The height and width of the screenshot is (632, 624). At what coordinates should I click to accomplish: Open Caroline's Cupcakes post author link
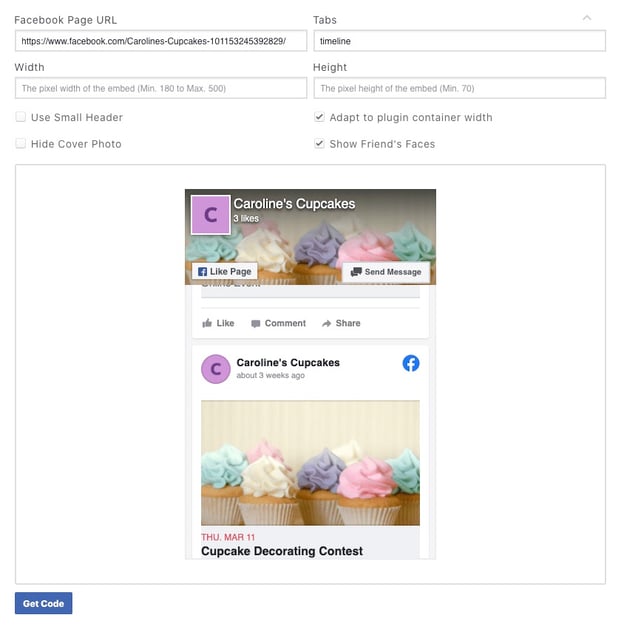[288, 362]
